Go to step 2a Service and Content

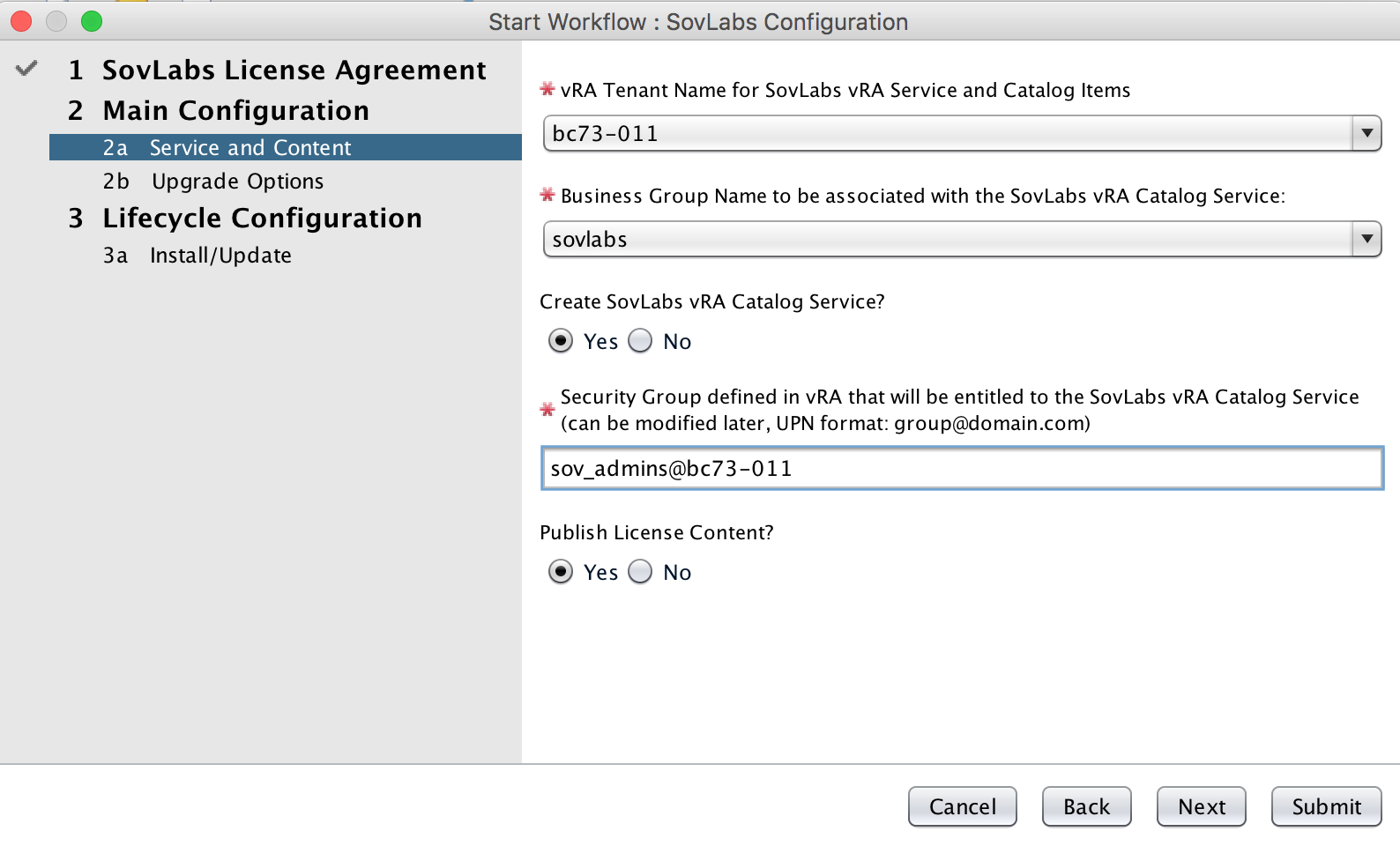tap(286, 147)
